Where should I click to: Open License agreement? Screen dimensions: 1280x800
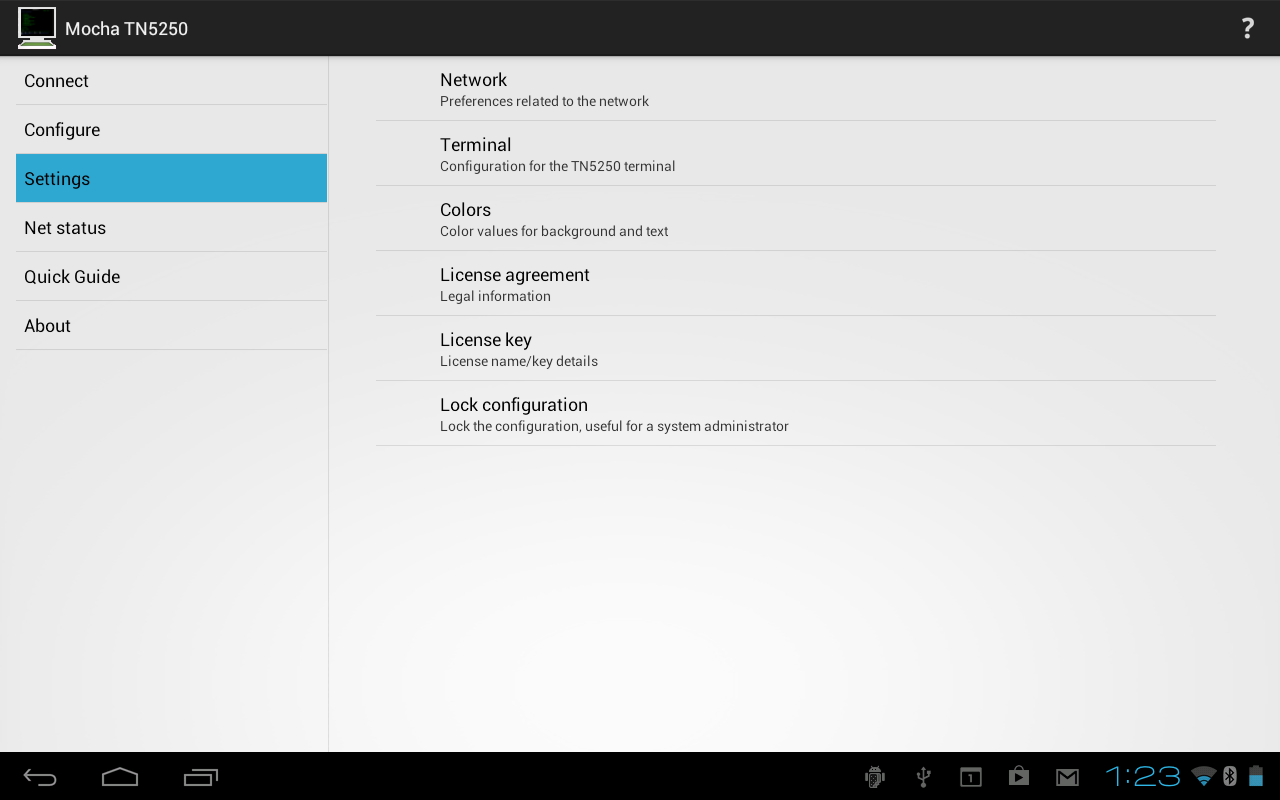click(x=796, y=284)
